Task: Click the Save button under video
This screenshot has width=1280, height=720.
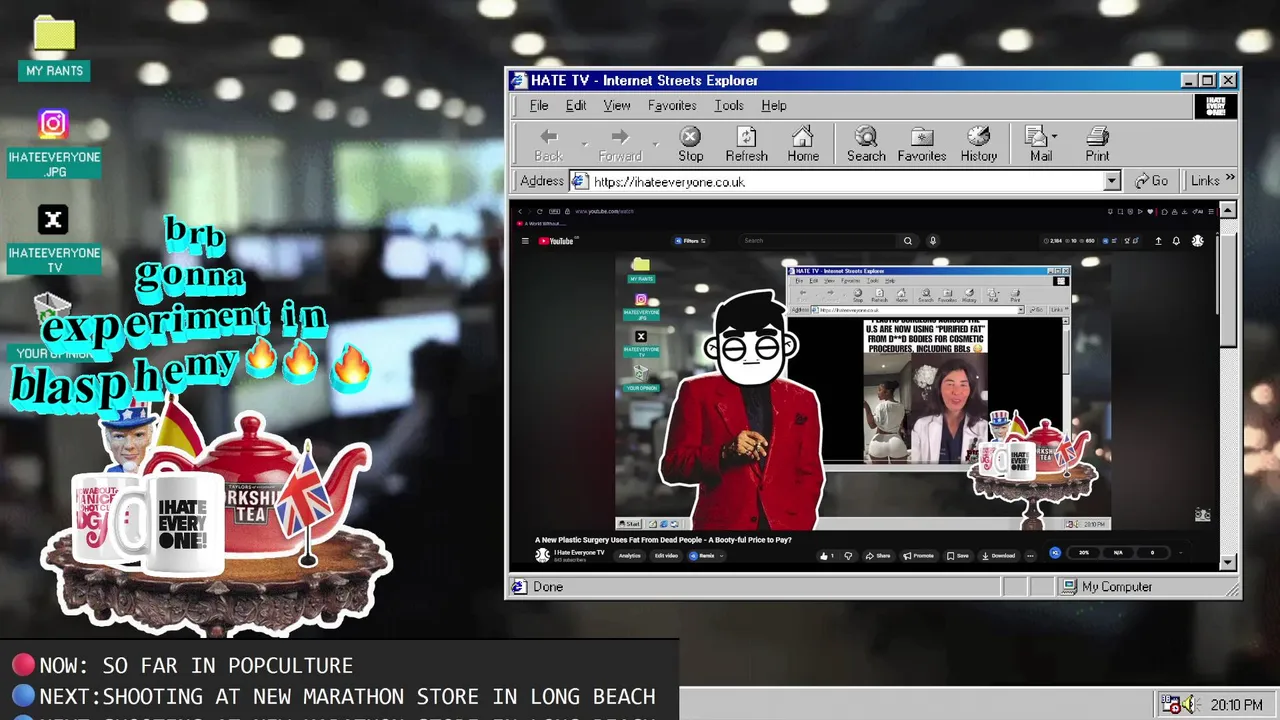Action: [x=958, y=556]
